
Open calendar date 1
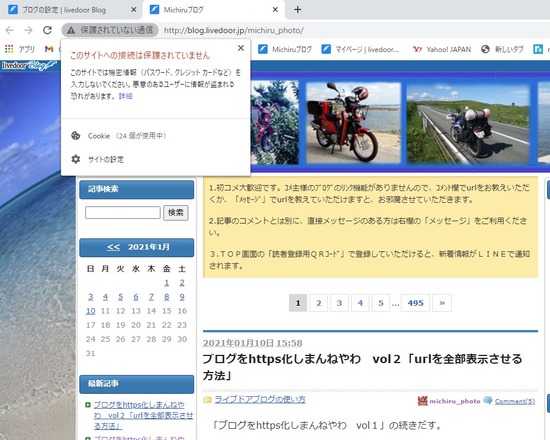167,283
